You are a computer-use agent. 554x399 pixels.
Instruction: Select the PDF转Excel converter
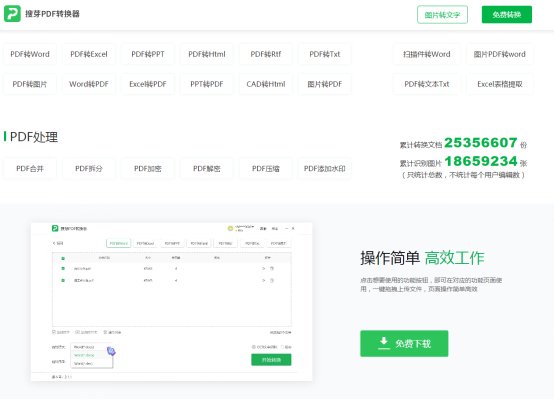tap(89, 54)
